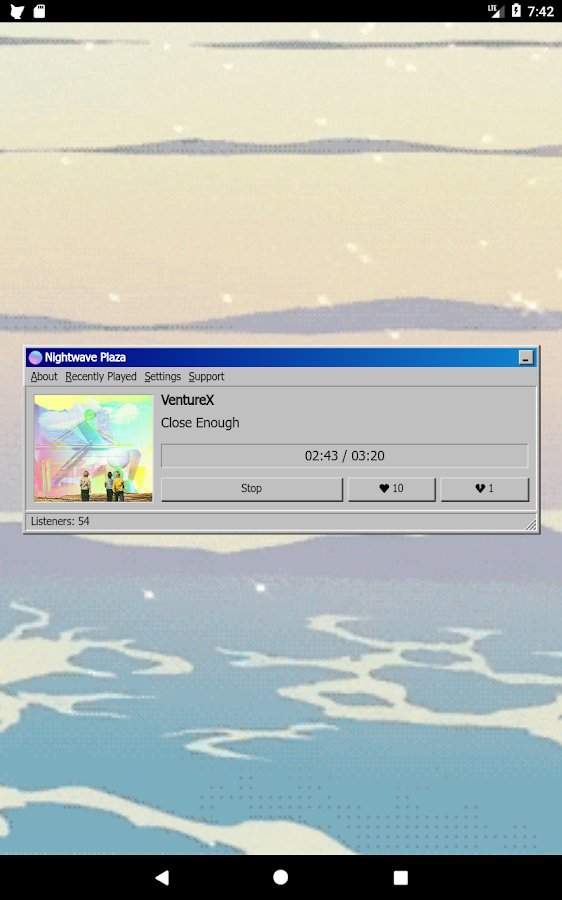
Task: Open the About menu
Action: (44, 377)
